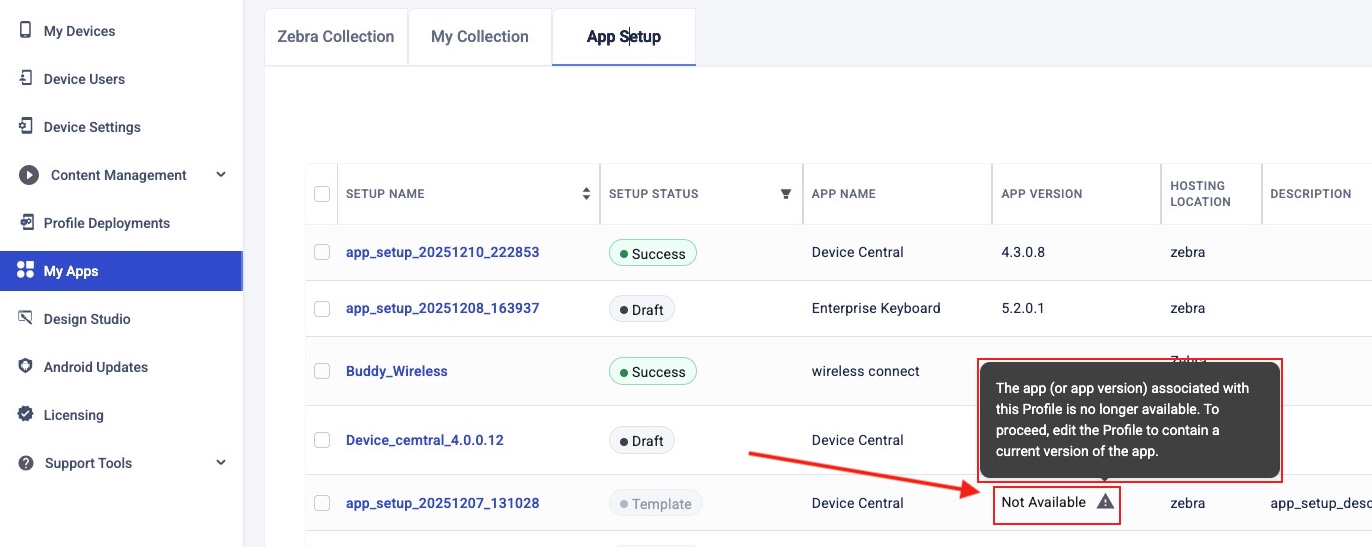
Task: Click the Not Available warning triangle icon
Action: click(1105, 502)
